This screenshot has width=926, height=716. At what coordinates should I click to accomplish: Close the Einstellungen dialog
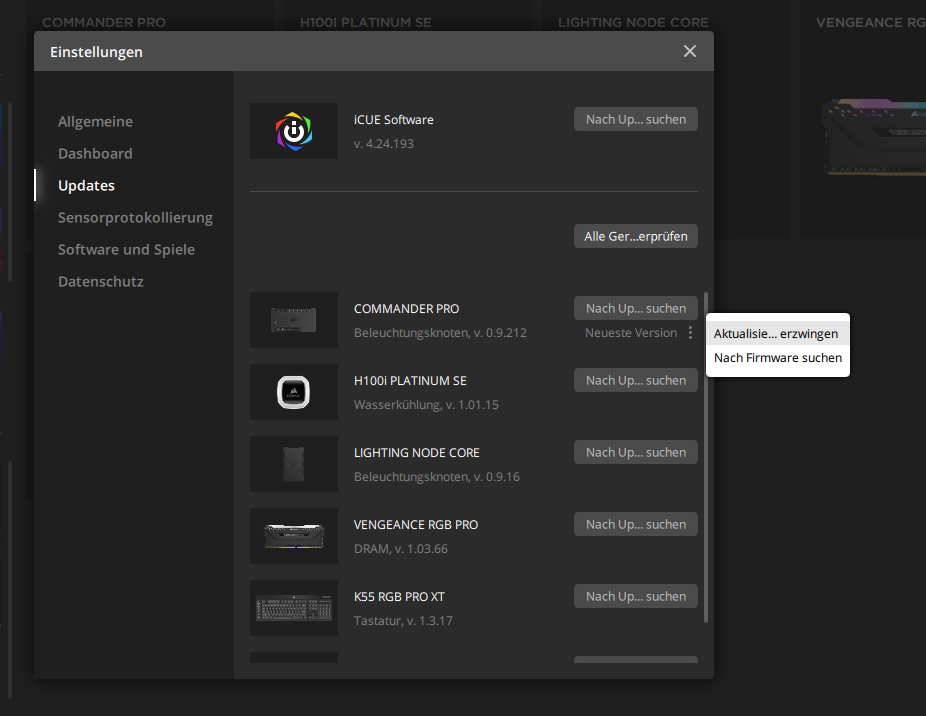[689, 51]
